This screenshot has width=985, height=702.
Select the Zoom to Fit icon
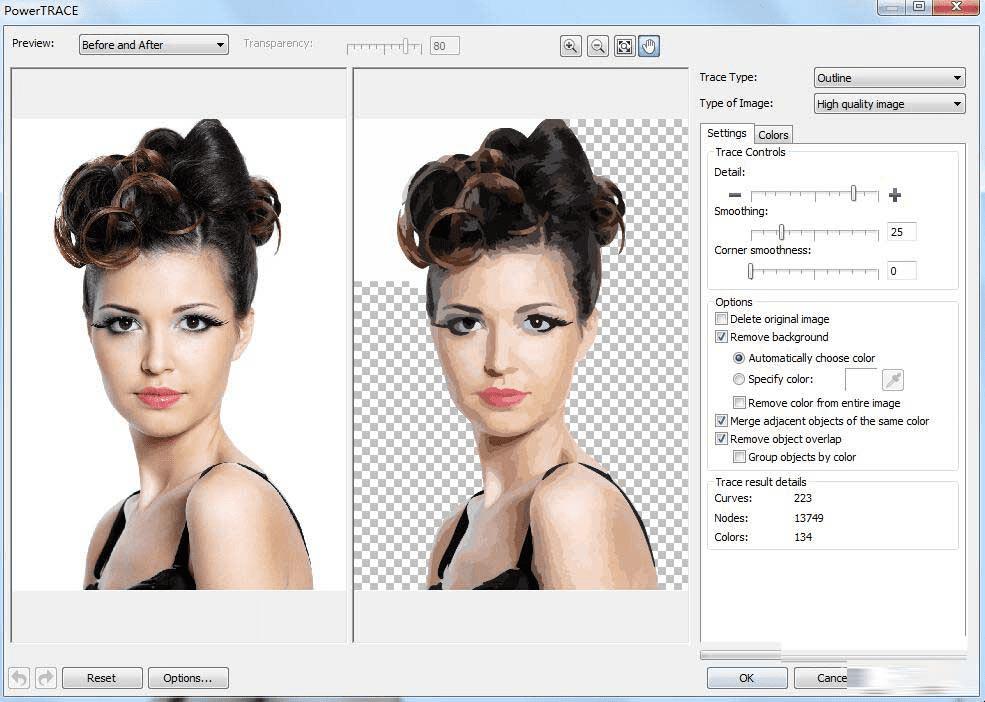point(625,46)
